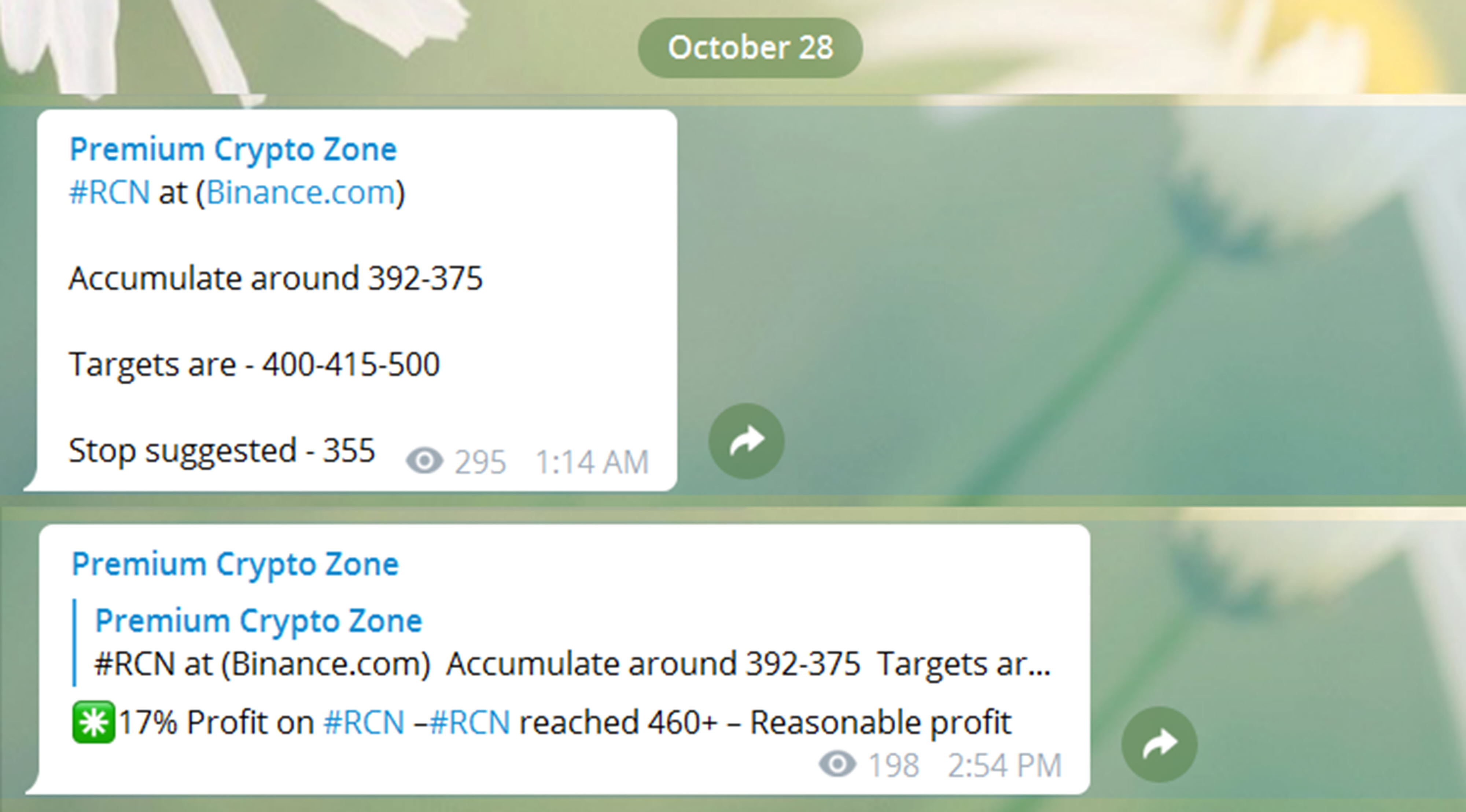Open Premium Crypto Zone name atop second bubble
The height and width of the screenshot is (812, 1466).
click(x=235, y=564)
